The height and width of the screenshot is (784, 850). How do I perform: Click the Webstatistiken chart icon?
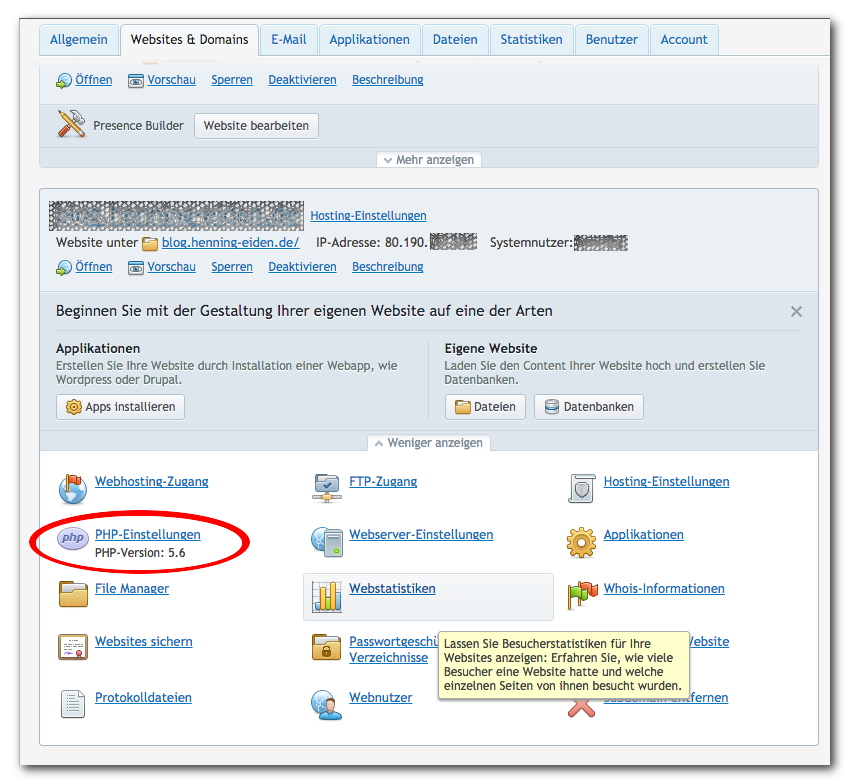click(327, 595)
